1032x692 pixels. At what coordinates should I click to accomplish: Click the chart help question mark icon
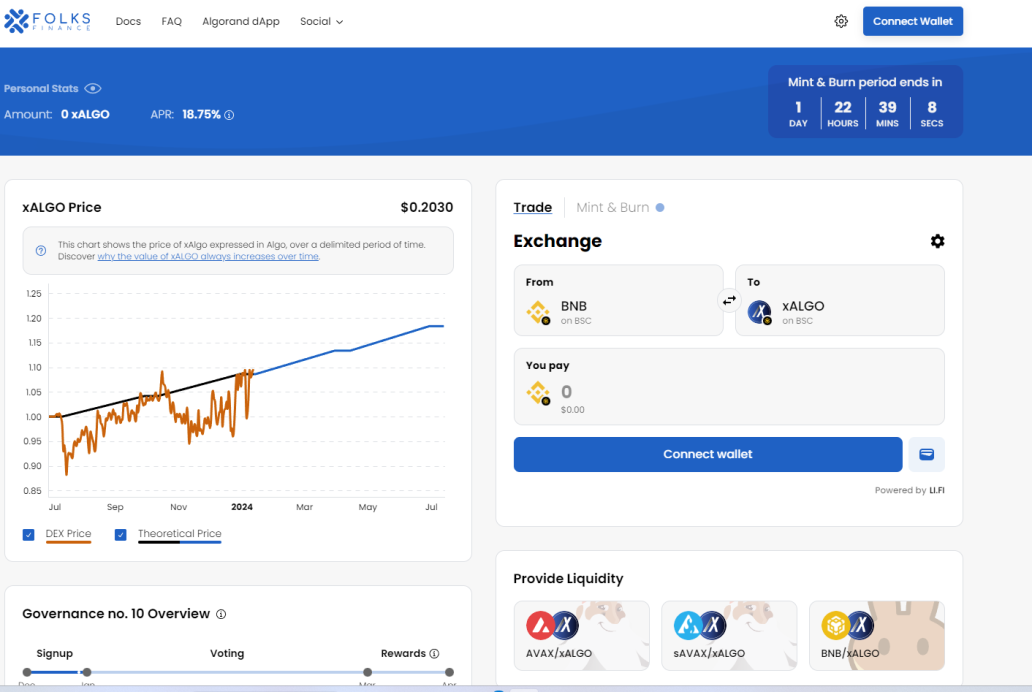[41, 251]
